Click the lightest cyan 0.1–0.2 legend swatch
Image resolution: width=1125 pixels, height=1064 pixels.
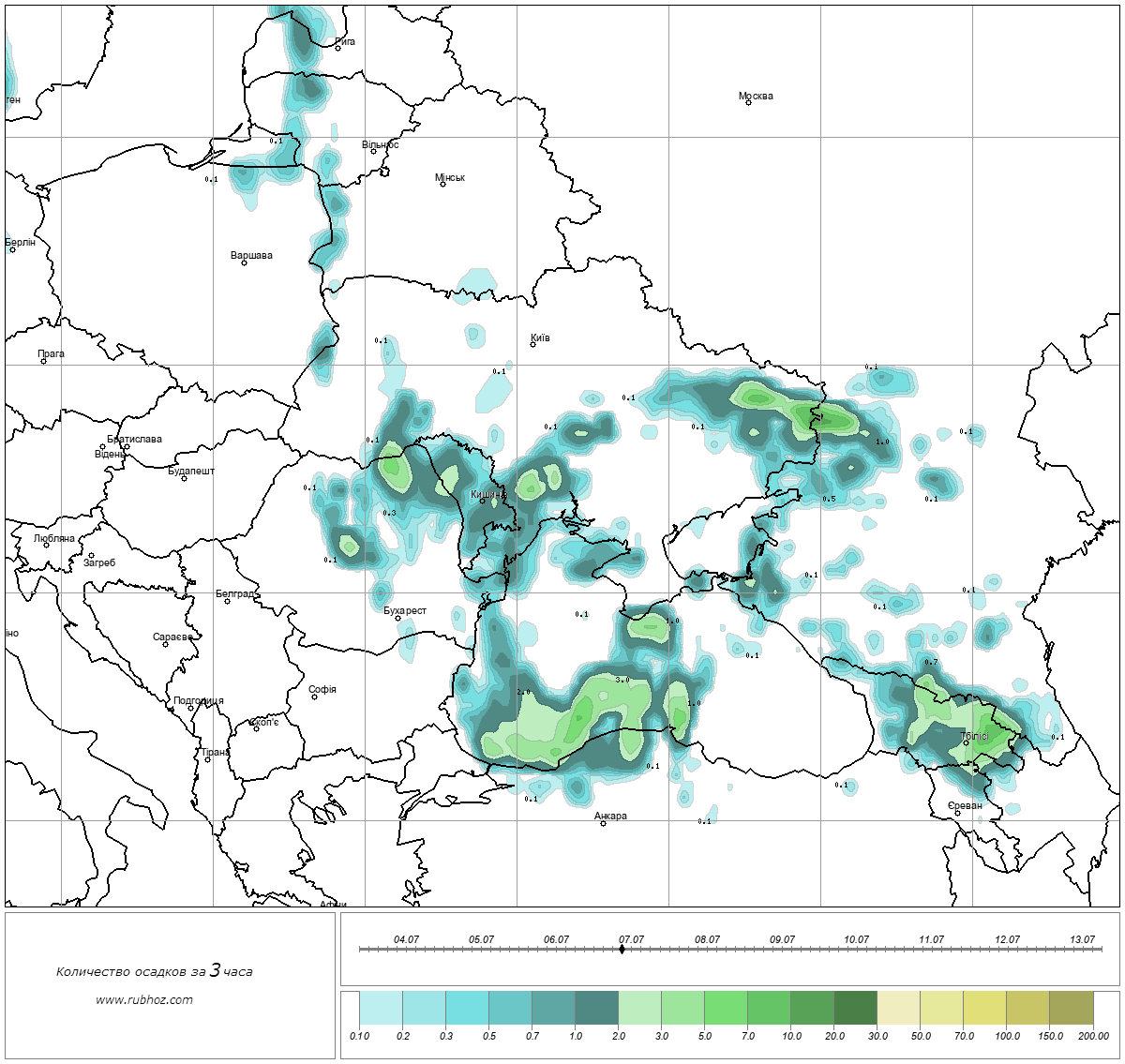(x=381, y=1010)
